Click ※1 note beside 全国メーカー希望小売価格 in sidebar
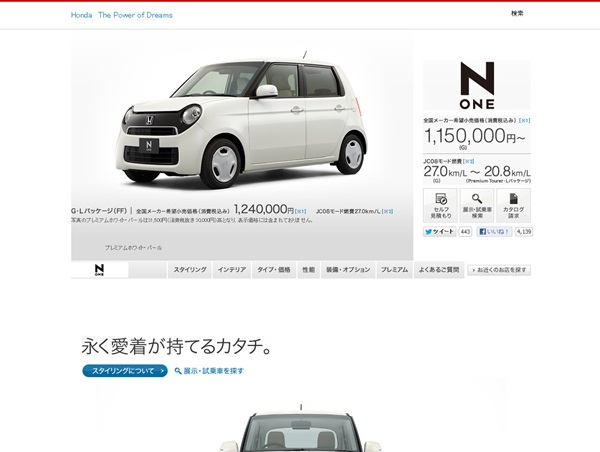 525,120
